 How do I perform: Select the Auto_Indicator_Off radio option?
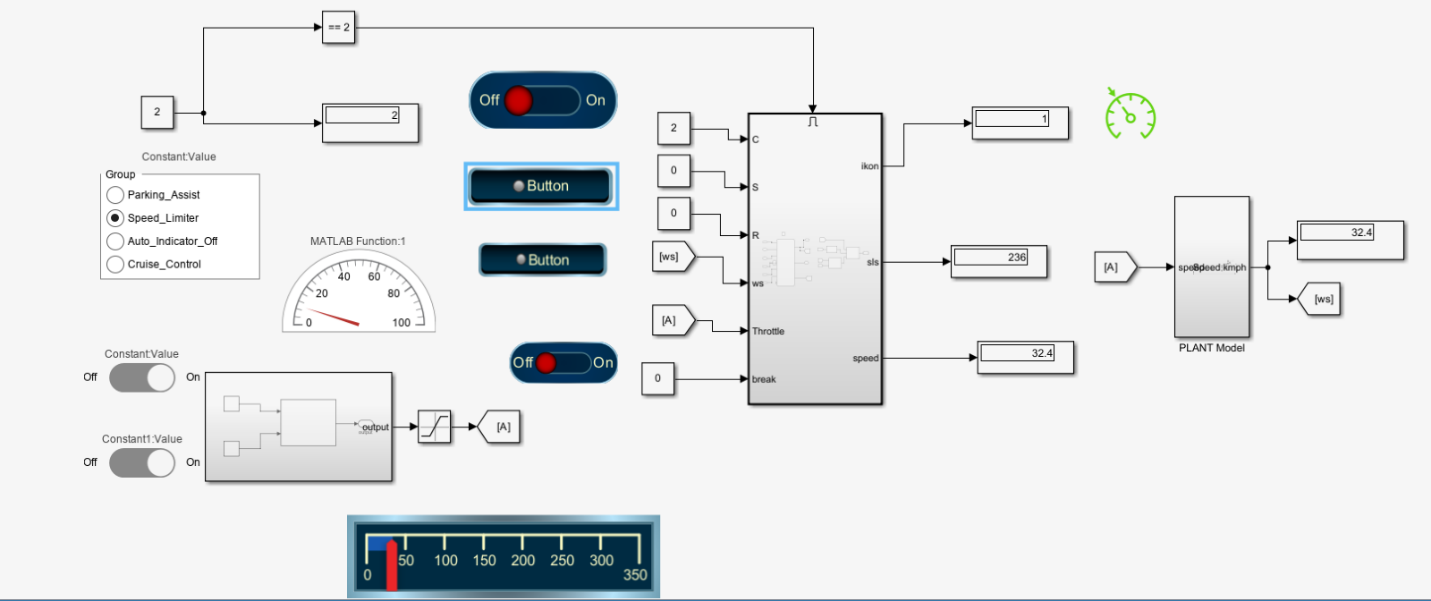pyautogui.click(x=115, y=241)
